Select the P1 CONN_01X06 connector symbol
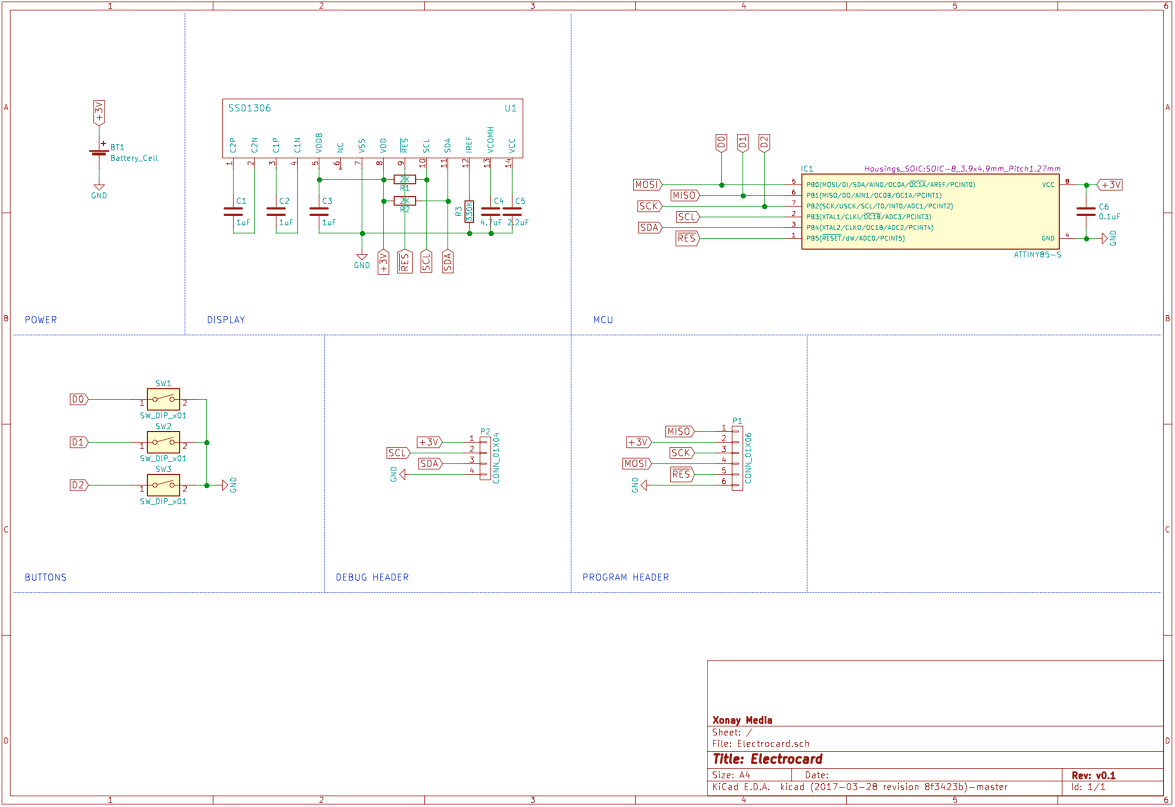This screenshot has width=1175, height=807. pyautogui.click(x=738, y=456)
